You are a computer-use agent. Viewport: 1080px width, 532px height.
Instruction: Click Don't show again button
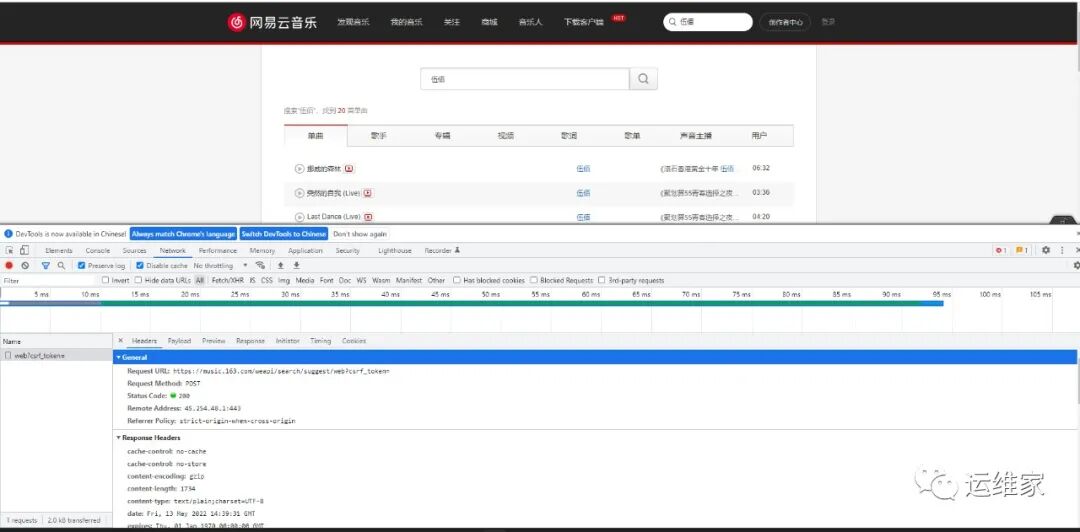[x=360, y=234]
